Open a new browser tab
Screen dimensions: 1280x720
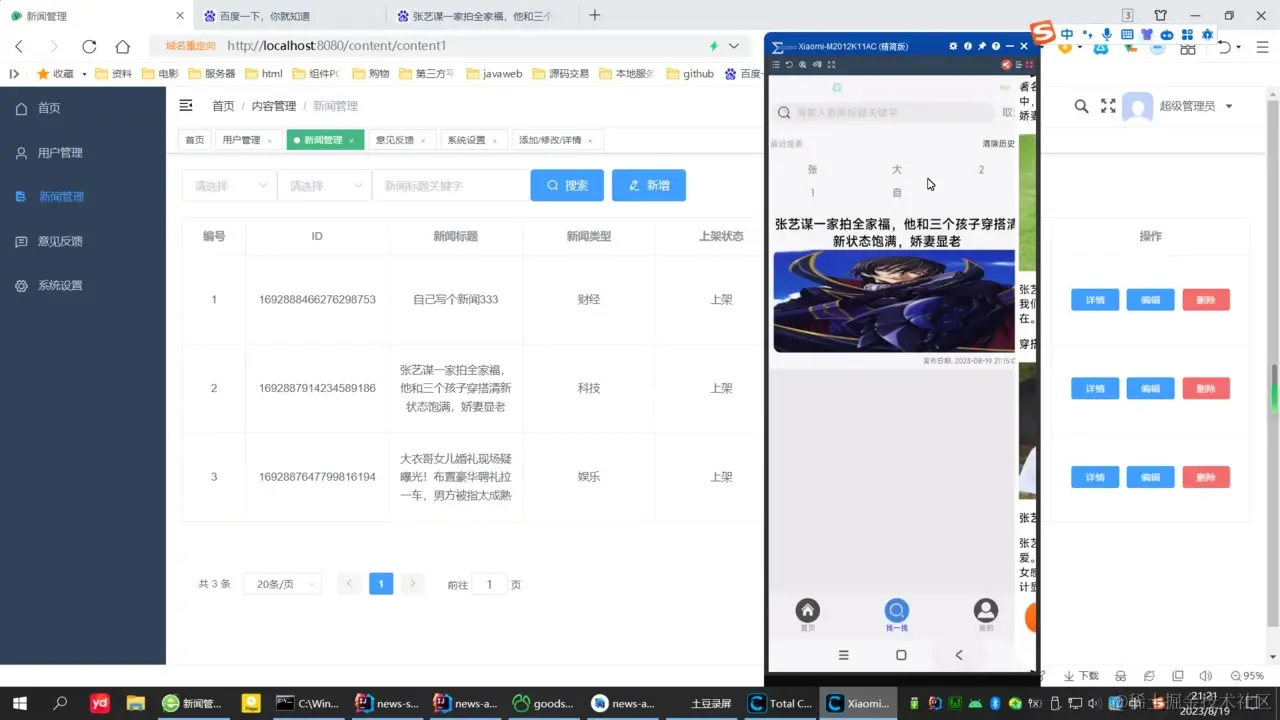pos(595,15)
